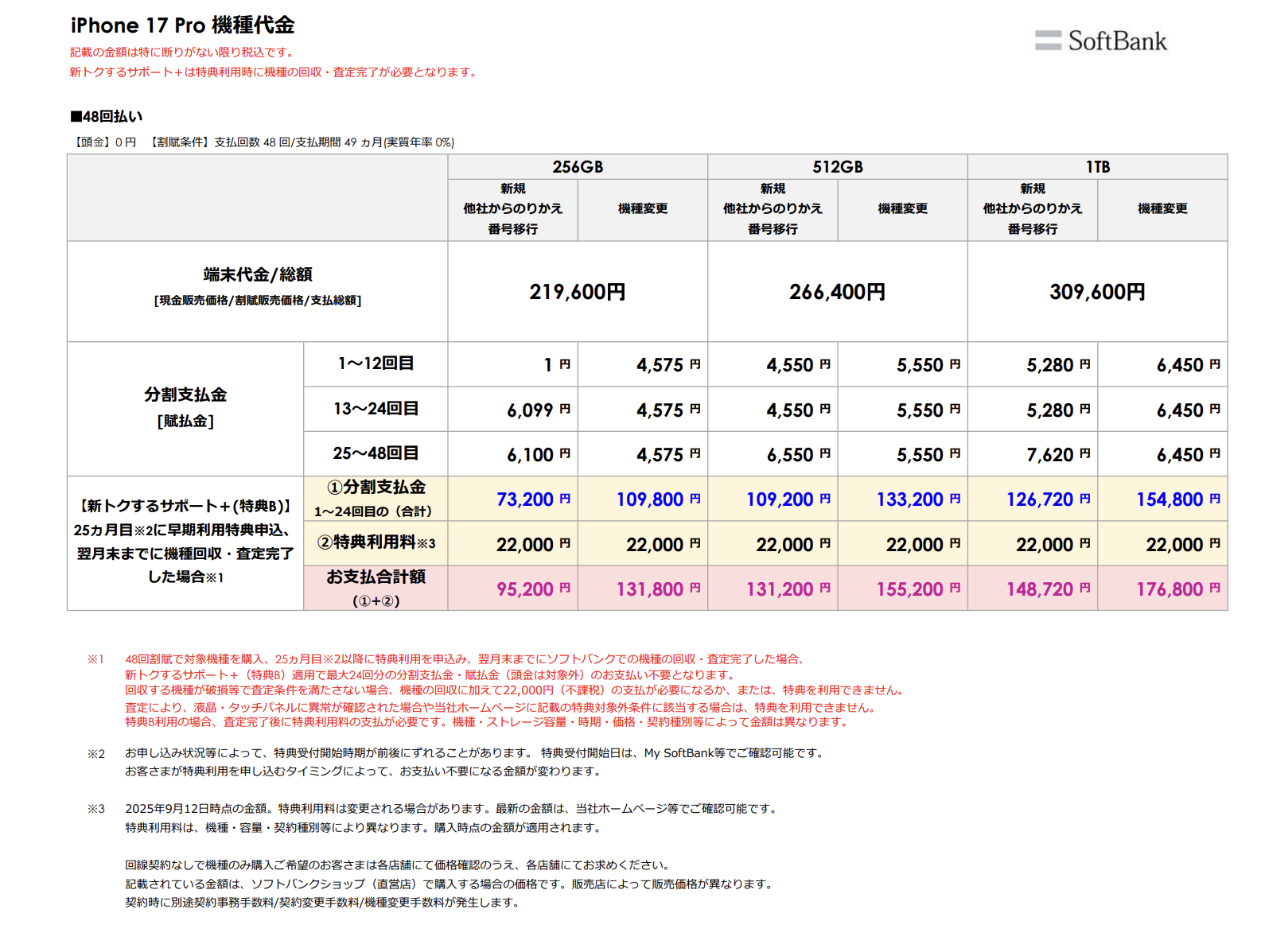Select the 【頭金】0 円 condition line
Image resolution: width=1261 pixels, height=952 pixels.
[x=263, y=142]
